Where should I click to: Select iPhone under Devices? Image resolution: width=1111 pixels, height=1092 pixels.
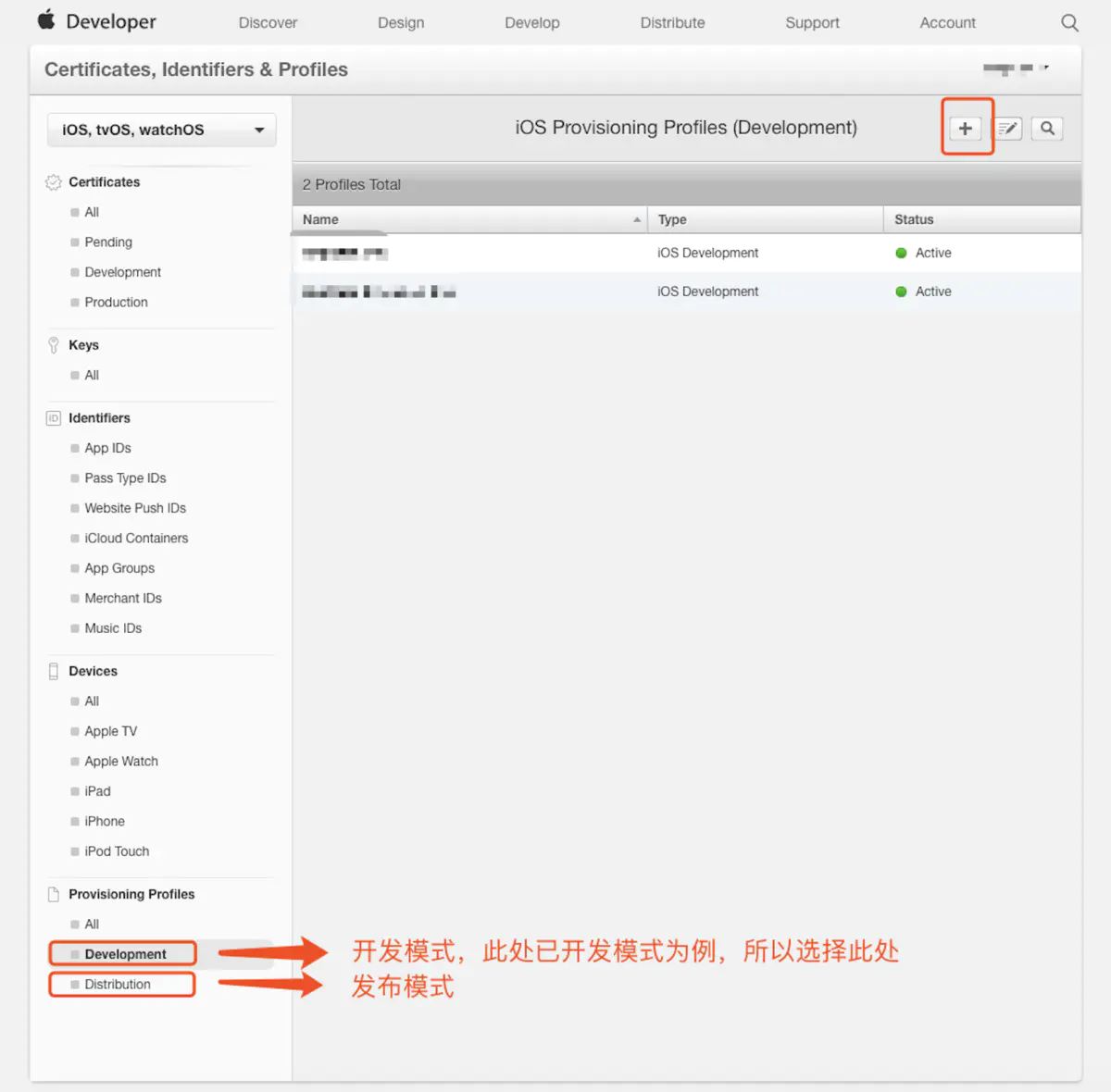pos(105,821)
